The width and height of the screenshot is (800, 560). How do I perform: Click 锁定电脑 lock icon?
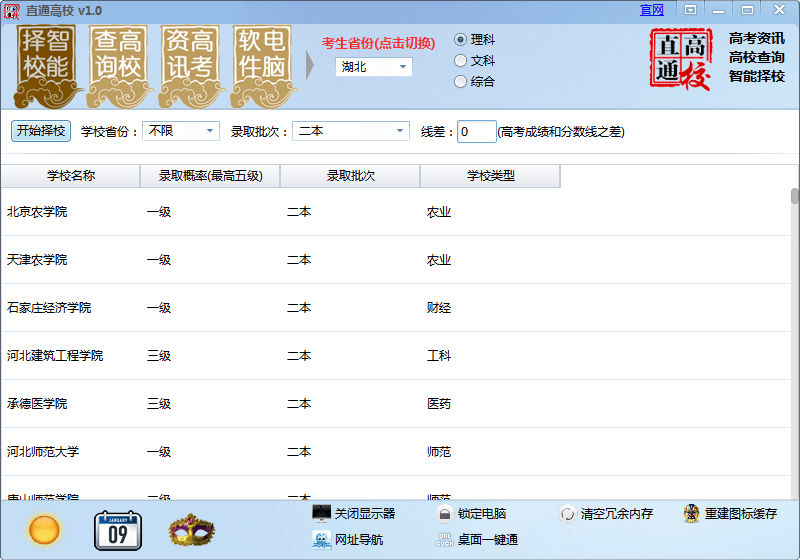coord(445,513)
